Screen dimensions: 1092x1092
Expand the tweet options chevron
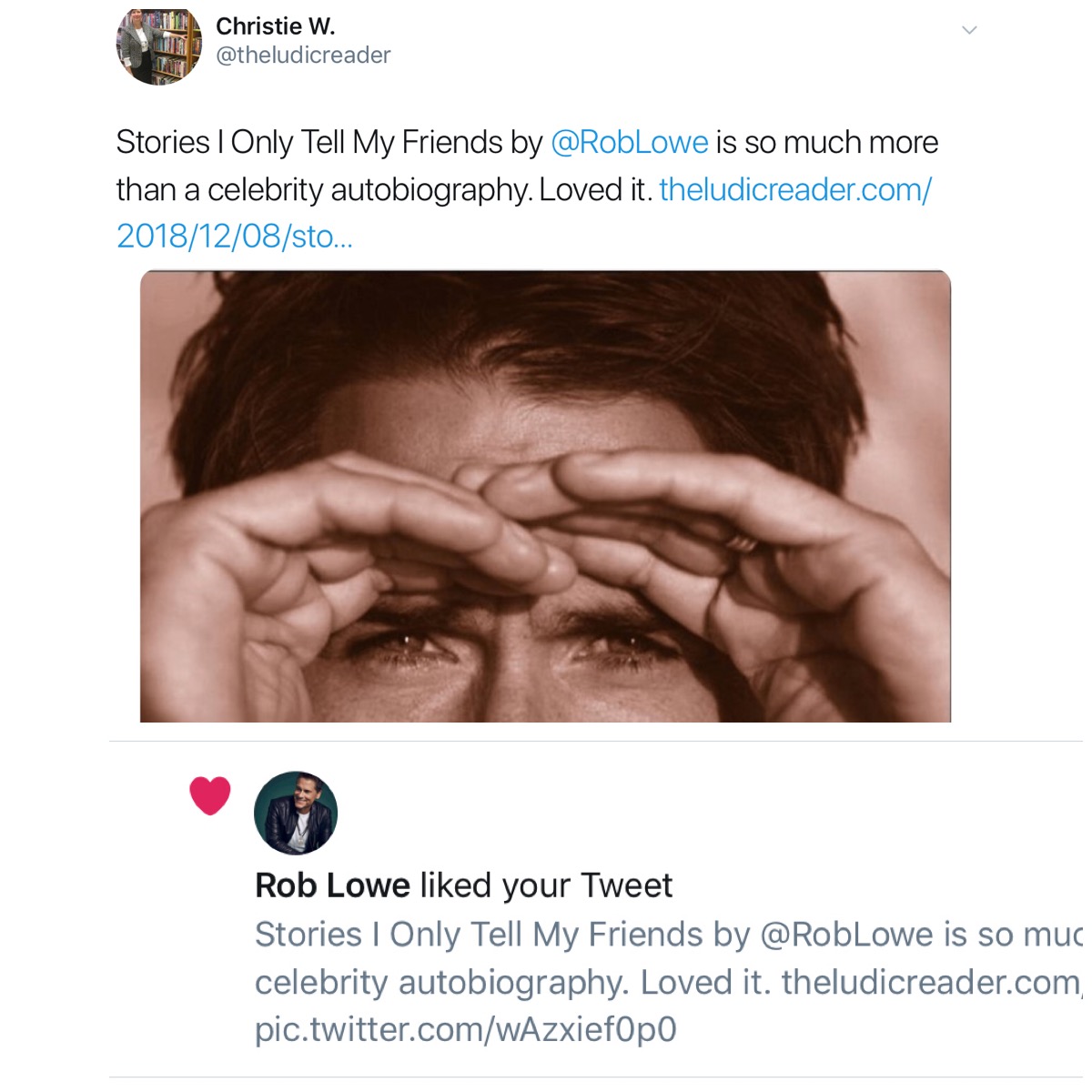(x=969, y=30)
